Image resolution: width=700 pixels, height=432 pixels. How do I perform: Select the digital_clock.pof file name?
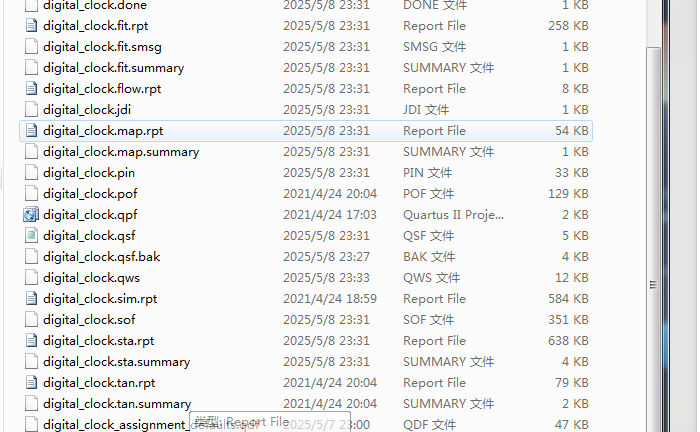90,194
